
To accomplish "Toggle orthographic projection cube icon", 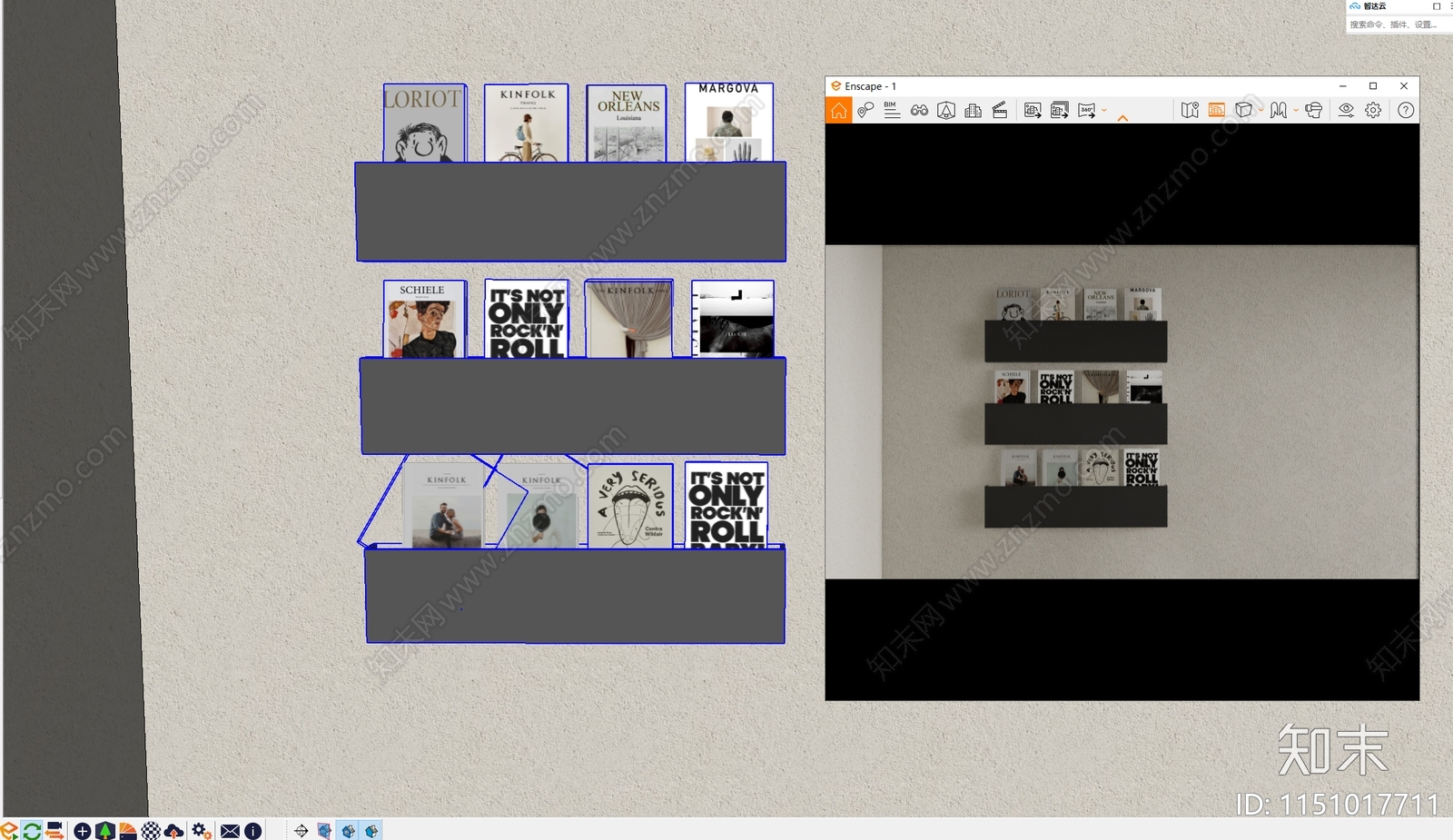I will click(x=1244, y=110).
